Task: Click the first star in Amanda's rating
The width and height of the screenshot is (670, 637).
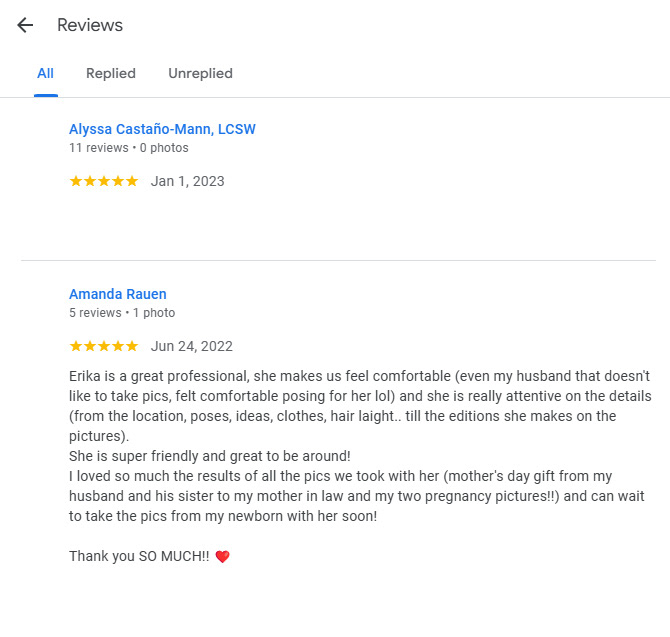Action: pos(76,346)
